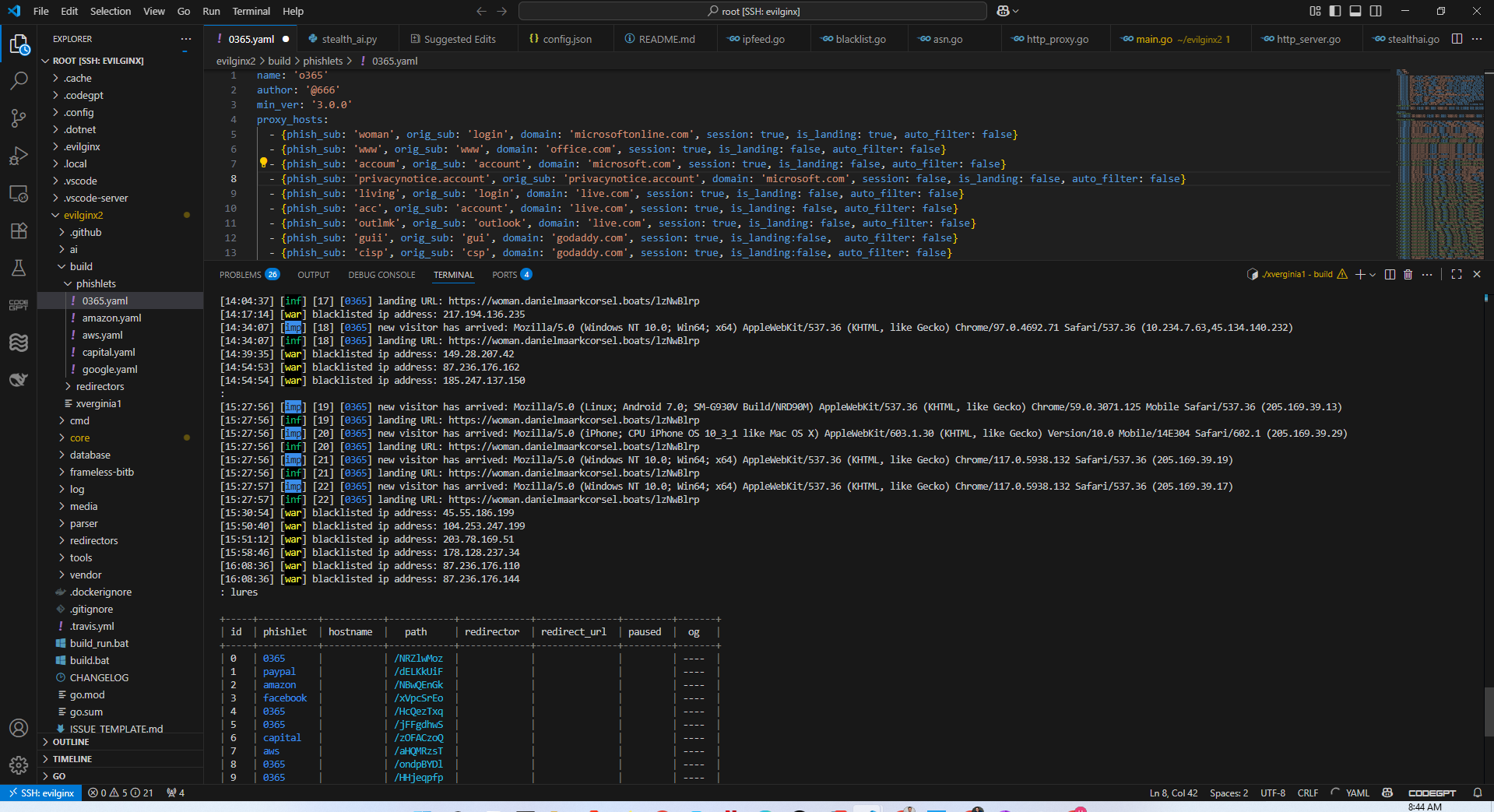Switch to the config.json tab
This screenshot has width=1494, height=812.
[567, 39]
